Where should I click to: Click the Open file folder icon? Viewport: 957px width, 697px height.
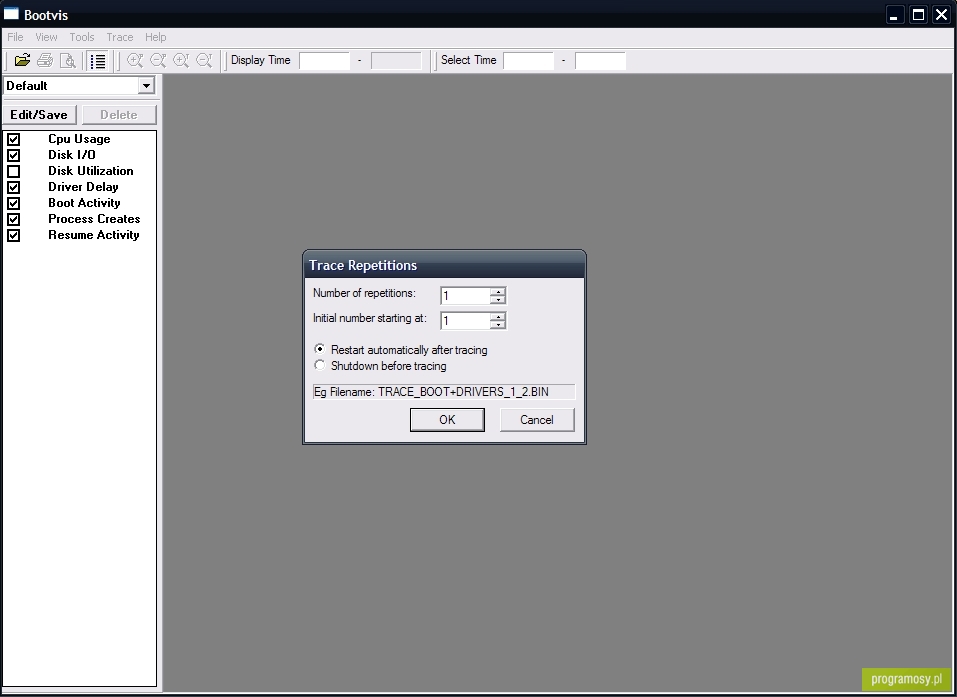[22, 60]
